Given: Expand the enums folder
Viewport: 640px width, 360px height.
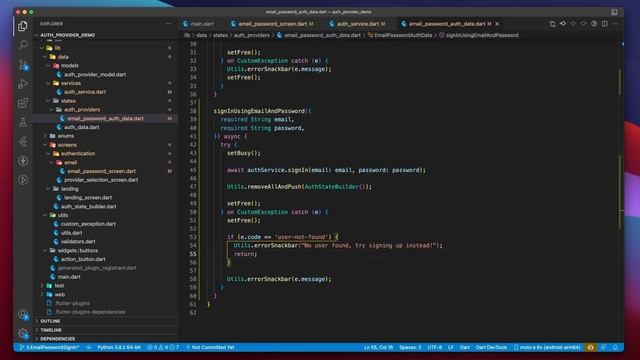Looking at the screenshot, I should pyautogui.click(x=65, y=136).
